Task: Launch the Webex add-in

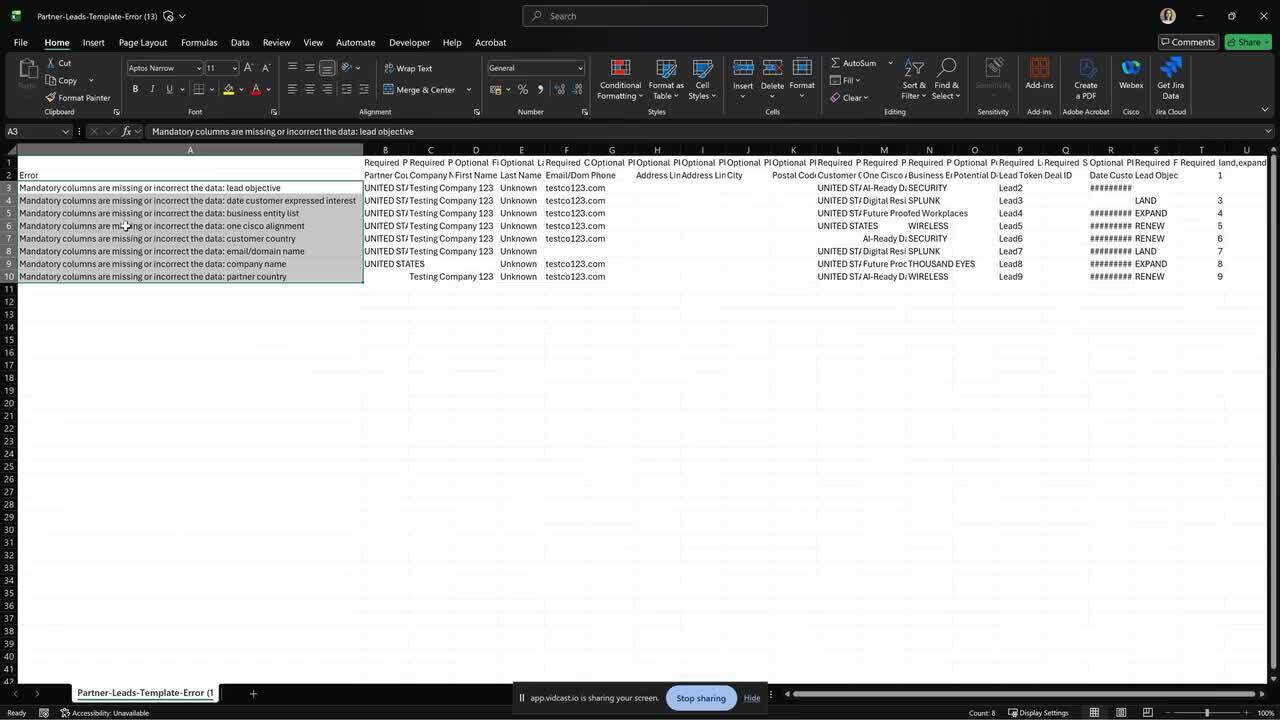Action: point(1131,68)
